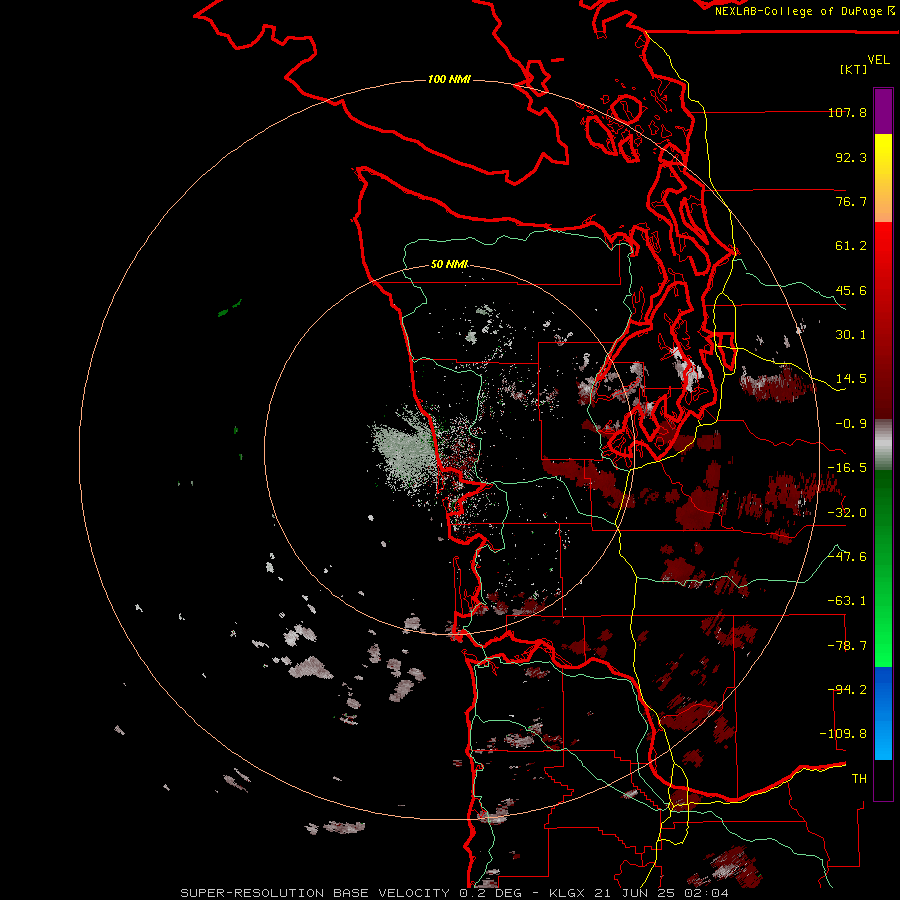This screenshot has width=900, height=900.
Task: Click the -94.2 legend value
Action: click(847, 690)
